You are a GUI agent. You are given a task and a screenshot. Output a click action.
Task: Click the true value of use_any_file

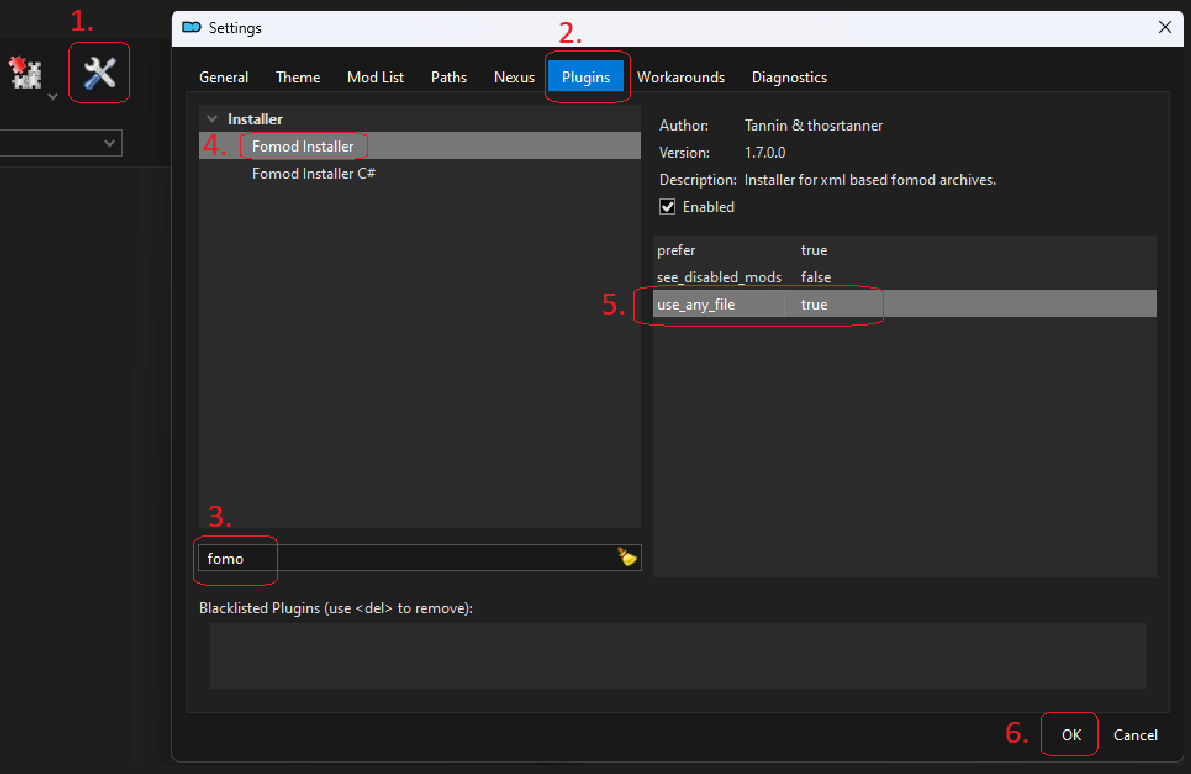[813, 305]
